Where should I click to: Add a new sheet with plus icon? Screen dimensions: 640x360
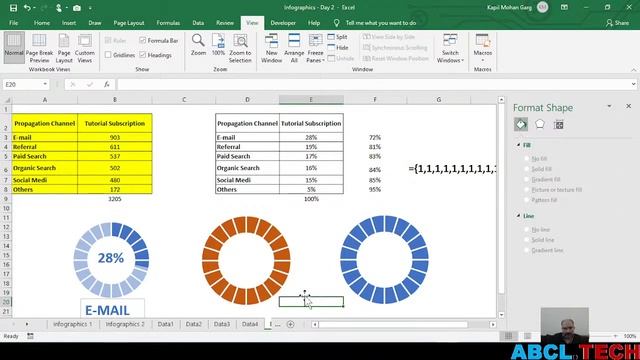point(291,324)
